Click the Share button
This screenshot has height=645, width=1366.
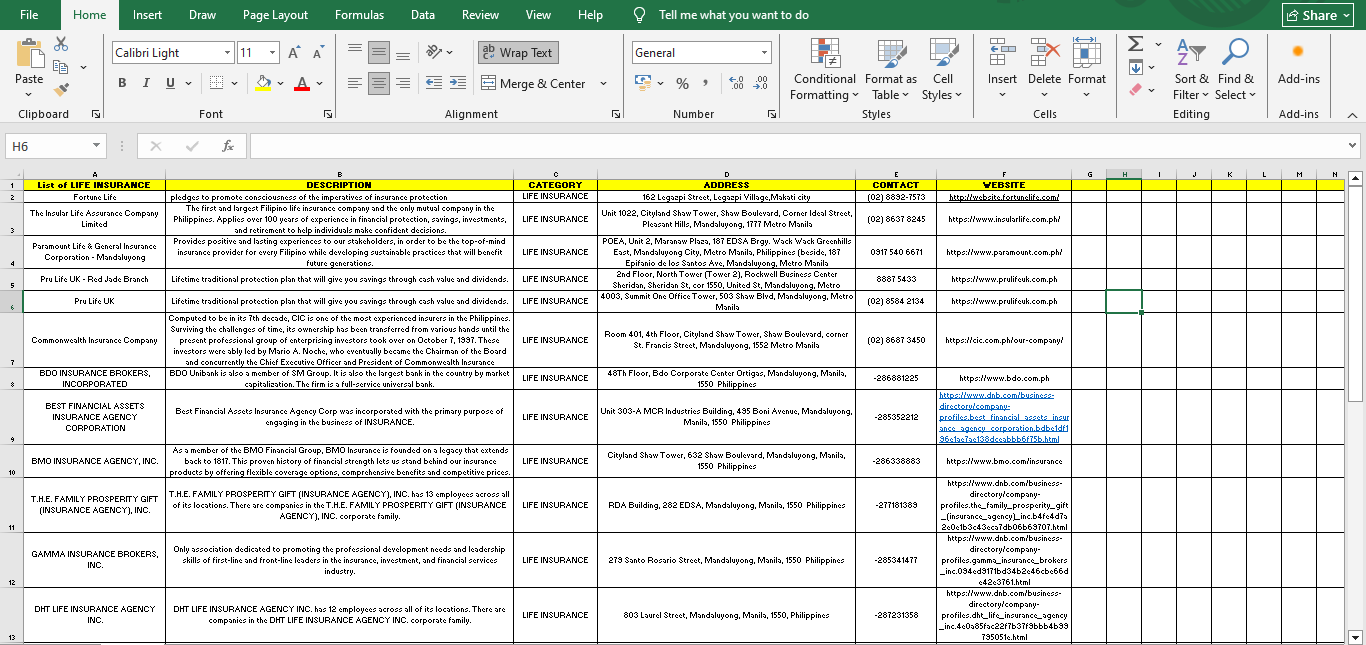click(1319, 15)
